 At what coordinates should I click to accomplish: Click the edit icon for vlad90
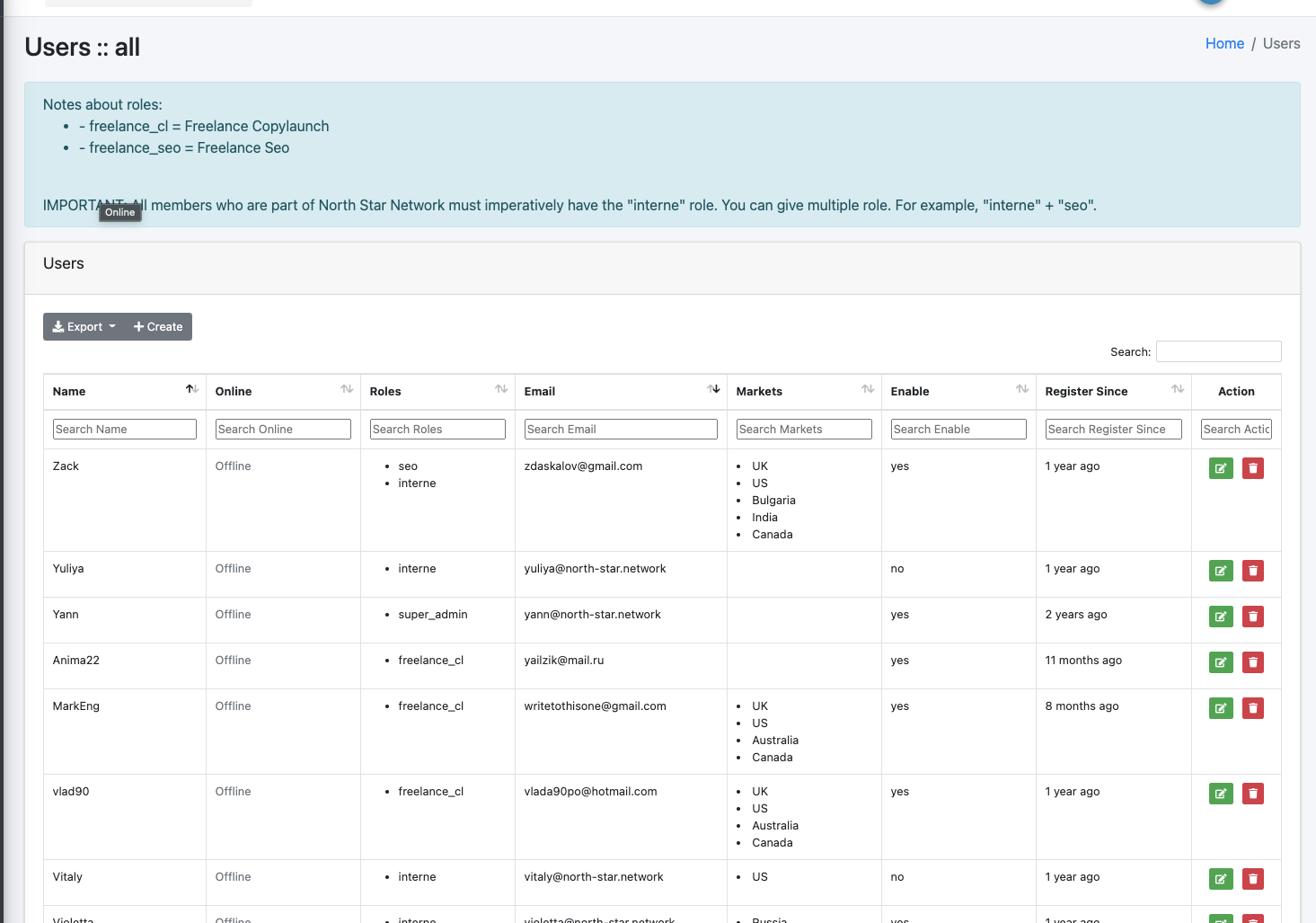[x=1221, y=794]
